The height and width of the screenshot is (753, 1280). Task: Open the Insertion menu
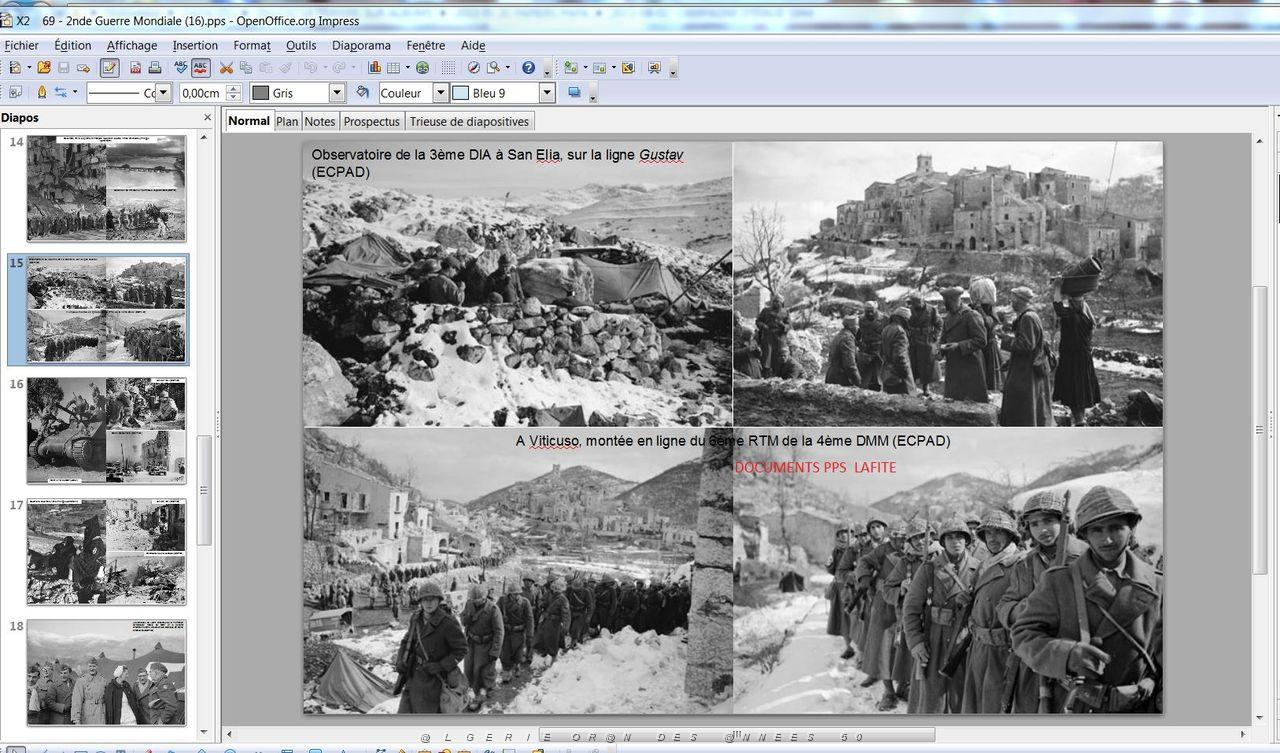click(x=195, y=45)
